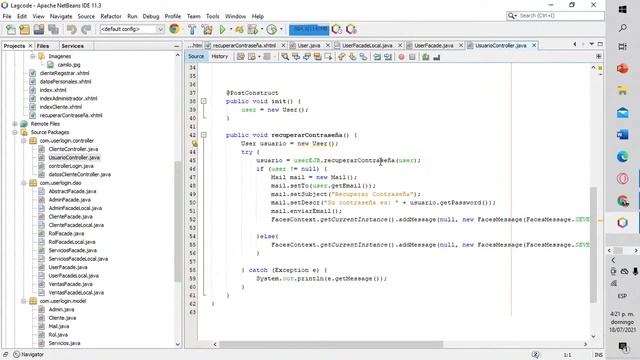640x360 pixels.
Task: Expand the Remote Files node
Action: pyautogui.click(x=15, y=124)
